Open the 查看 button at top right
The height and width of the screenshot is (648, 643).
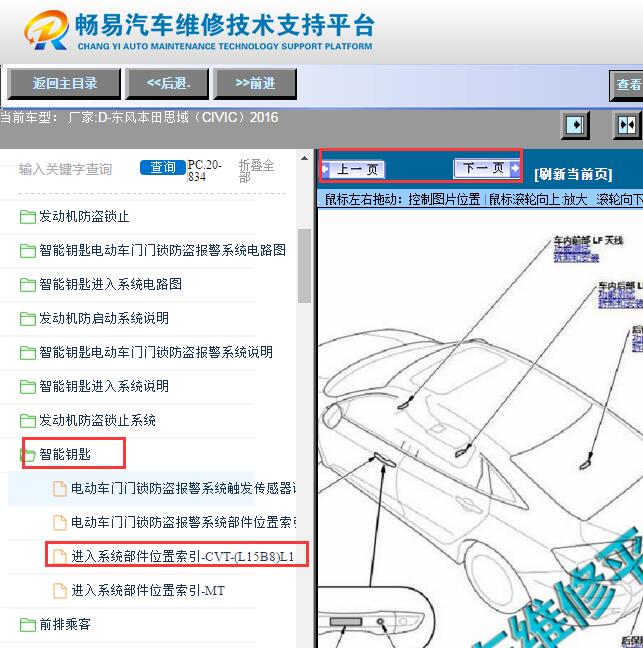click(626, 85)
